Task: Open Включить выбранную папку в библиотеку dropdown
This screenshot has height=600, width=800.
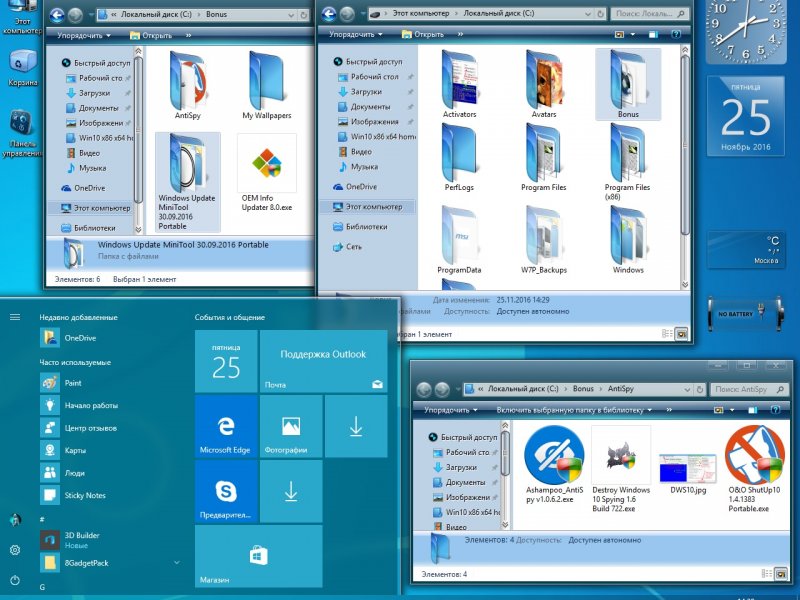Action: click(x=574, y=410)
